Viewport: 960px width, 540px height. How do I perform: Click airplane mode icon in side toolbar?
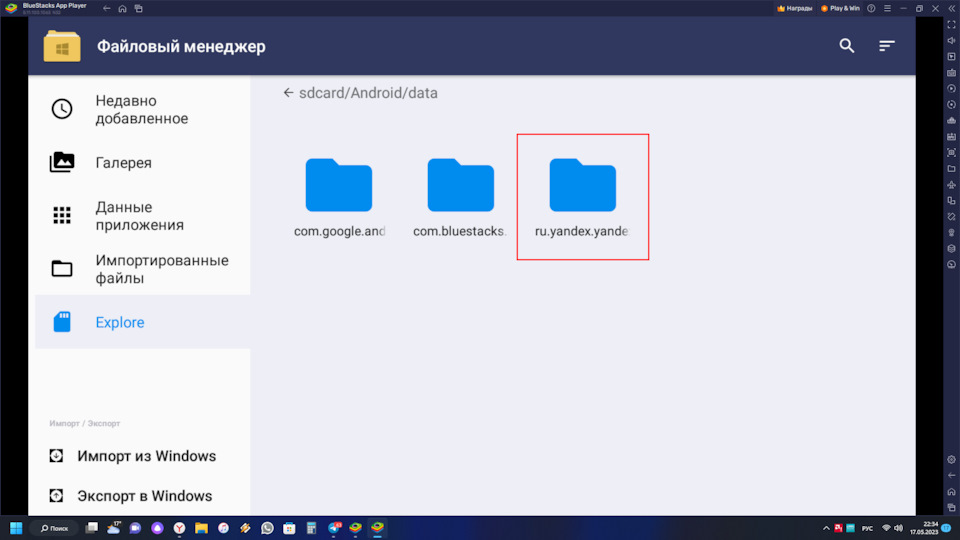(951, 184)
